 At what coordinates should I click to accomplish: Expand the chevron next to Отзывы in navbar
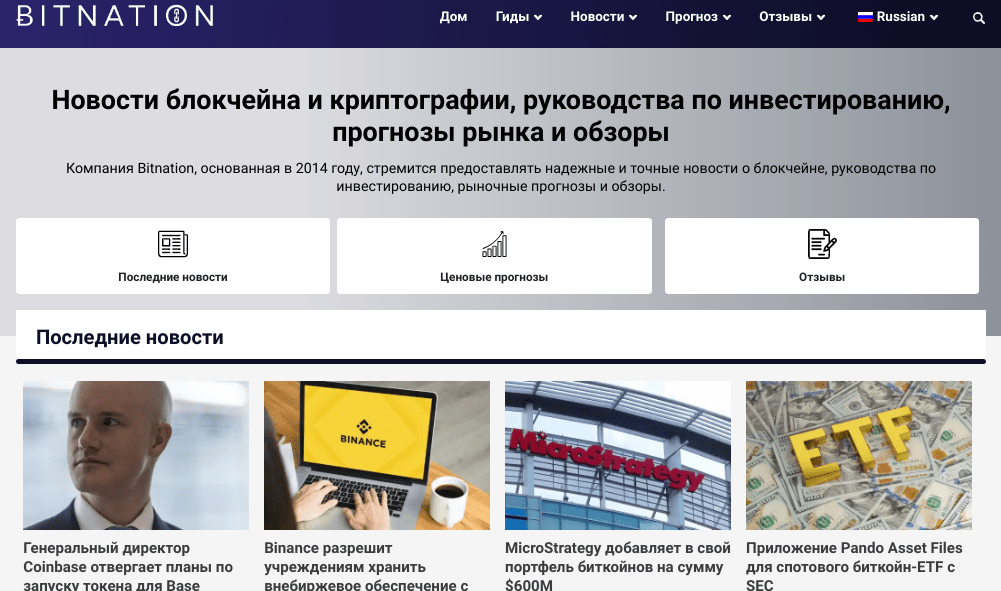pyautogui.click(x=821, y=17)
